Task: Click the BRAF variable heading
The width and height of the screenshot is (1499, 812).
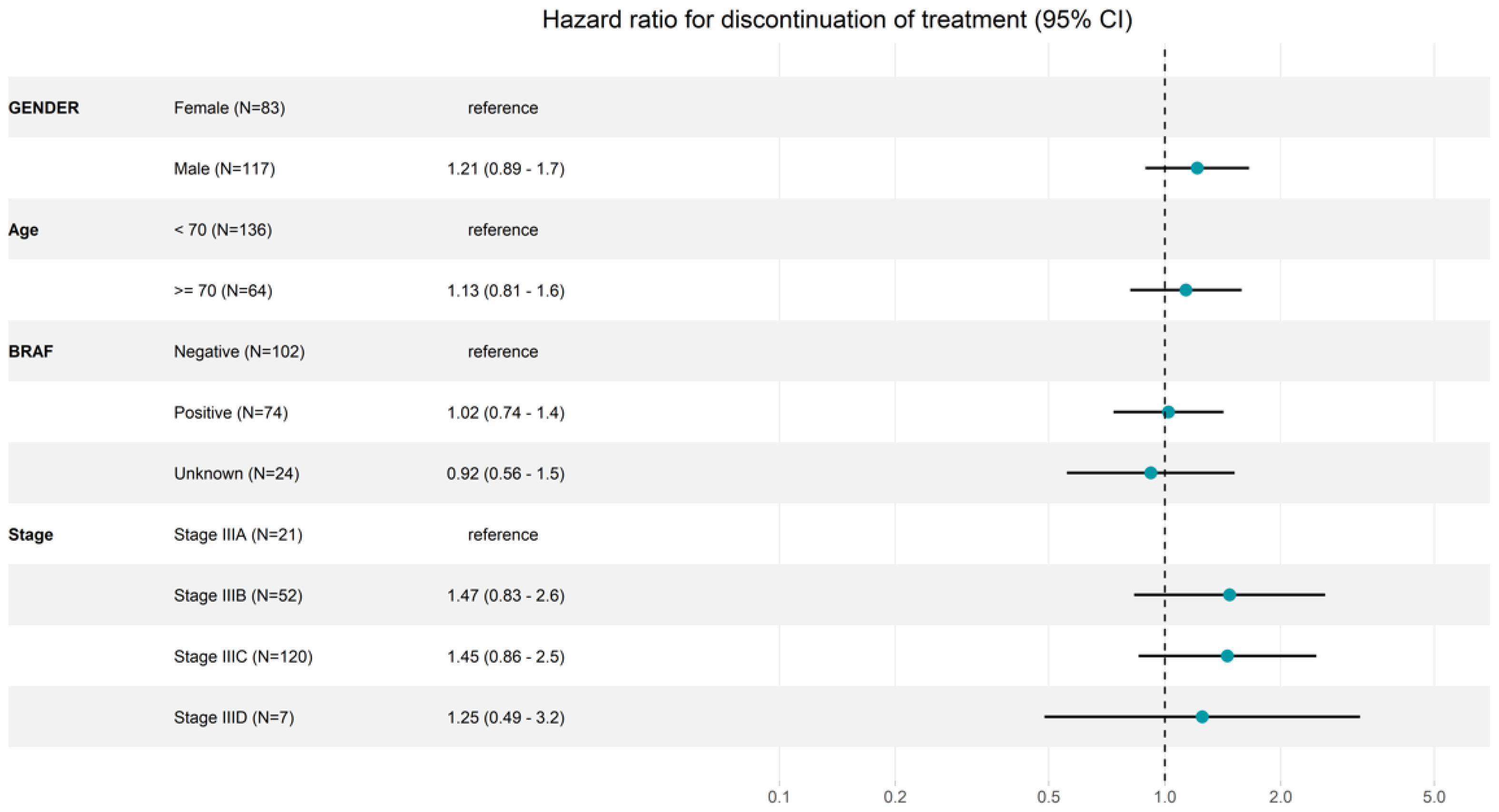Action: tap(30, 352)
